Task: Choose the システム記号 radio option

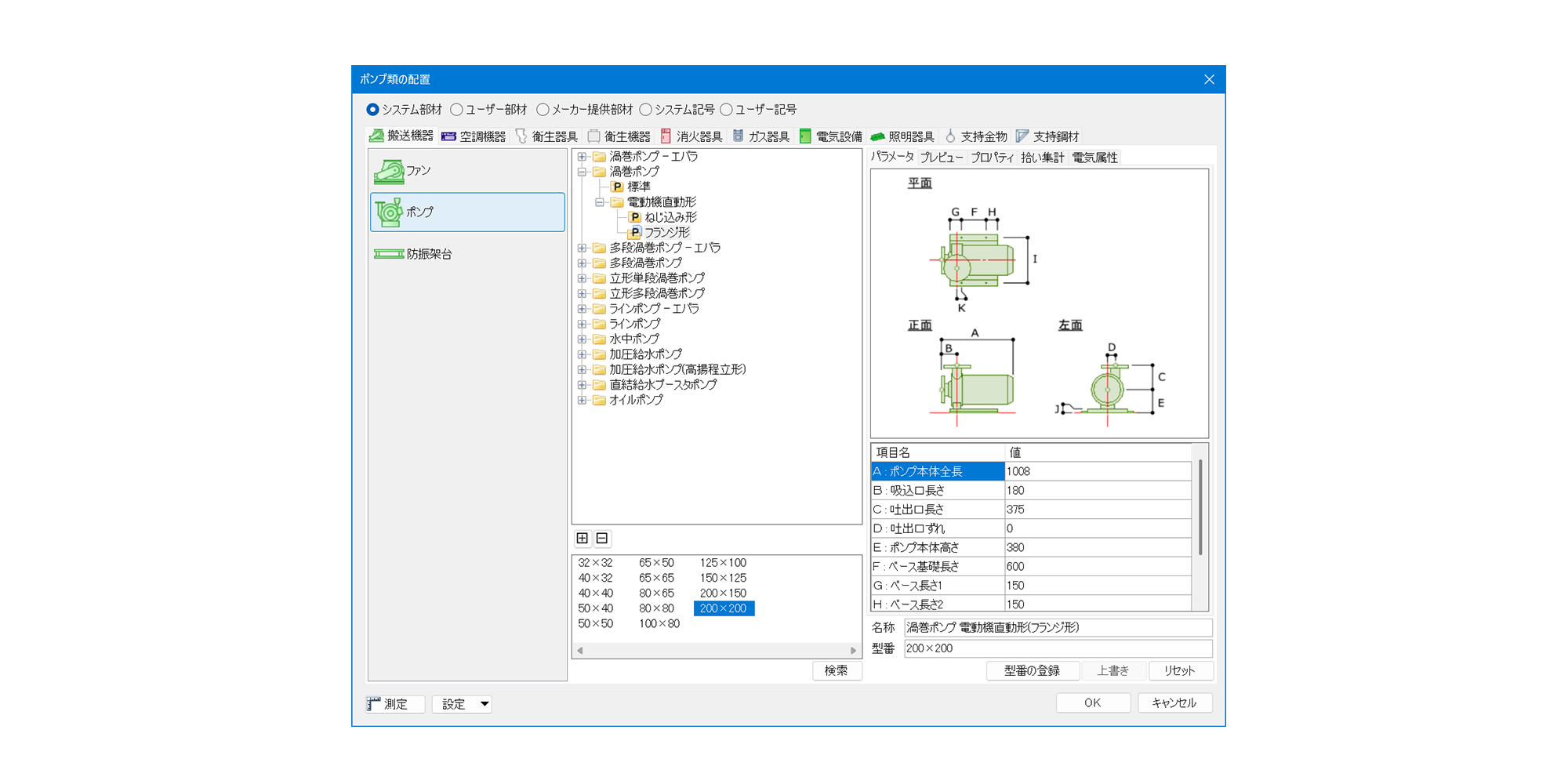Action: coord(646,110)
